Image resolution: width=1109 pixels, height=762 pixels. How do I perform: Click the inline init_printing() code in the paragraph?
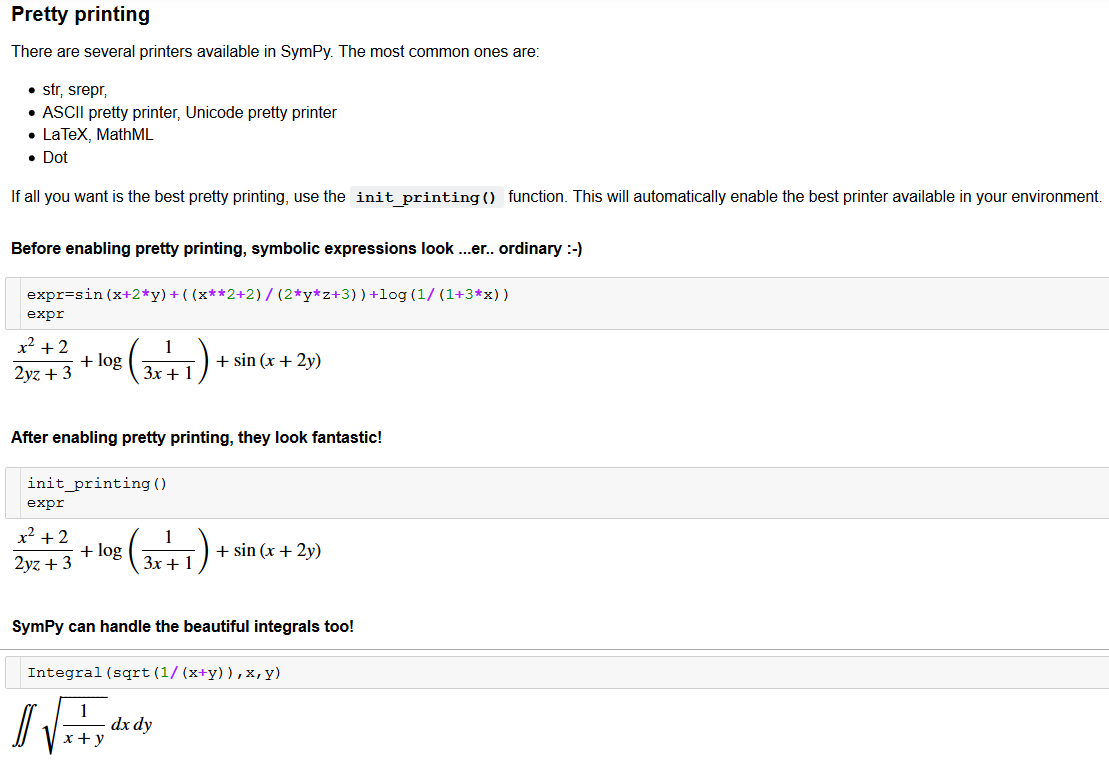tap(426, 197)
